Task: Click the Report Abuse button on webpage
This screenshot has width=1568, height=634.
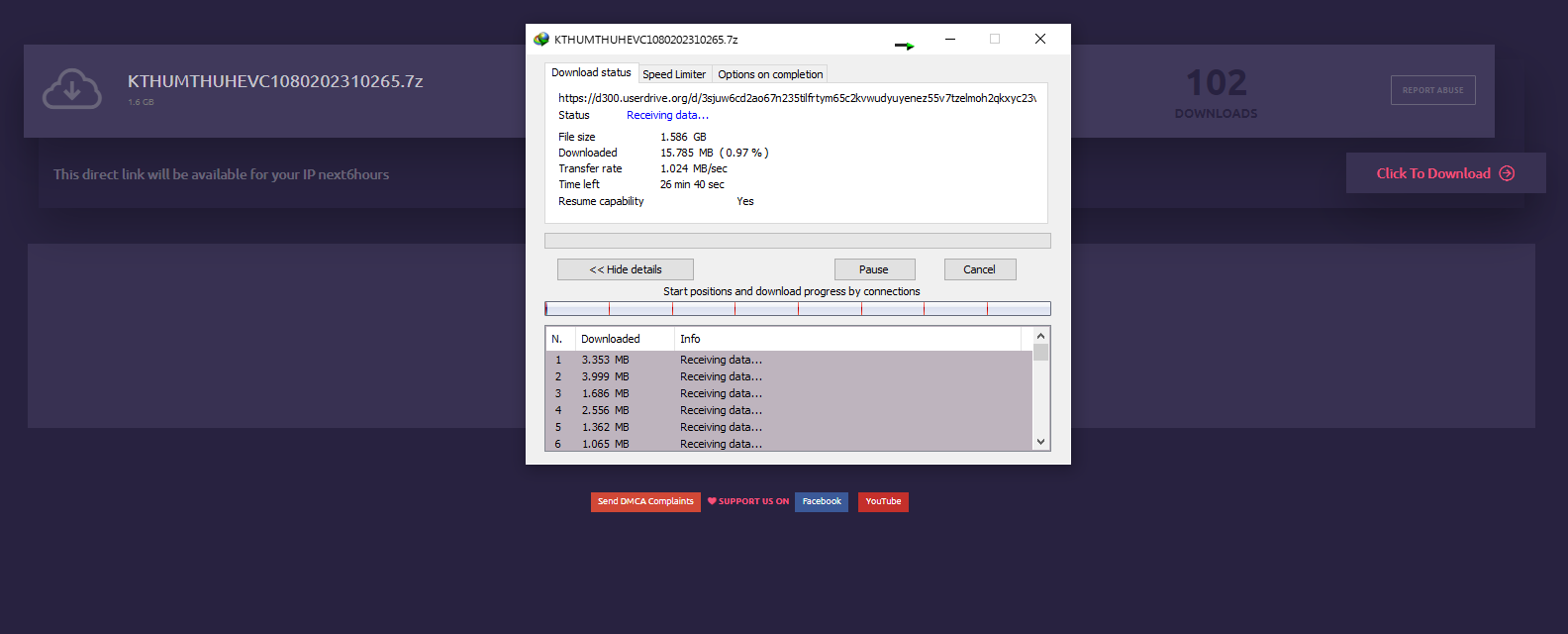Action: tap(1432, 90)
